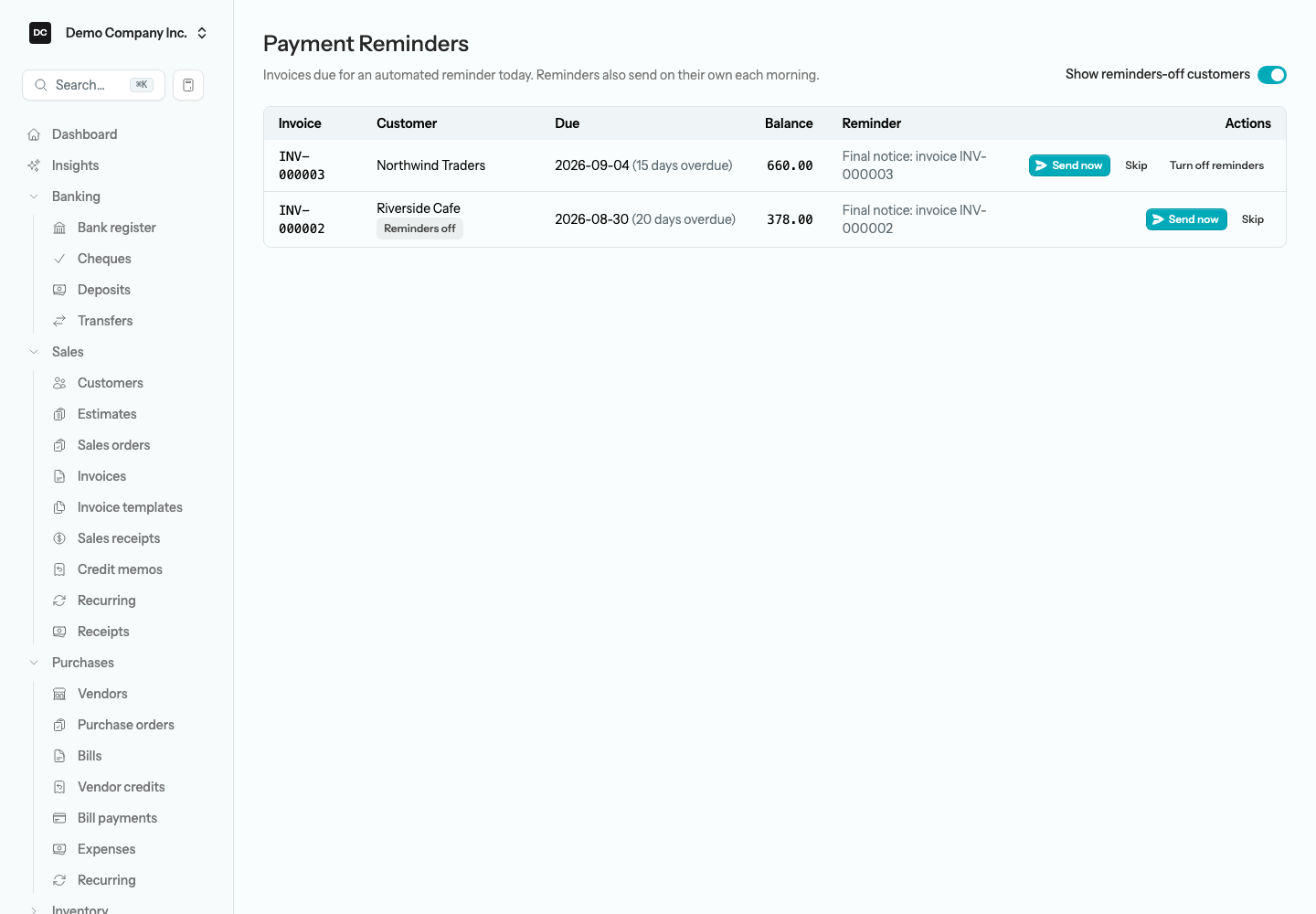Toggle Show reminders-off customers switch
This screenshot has width=1316, height=914.
click(x=1272, y=75)
